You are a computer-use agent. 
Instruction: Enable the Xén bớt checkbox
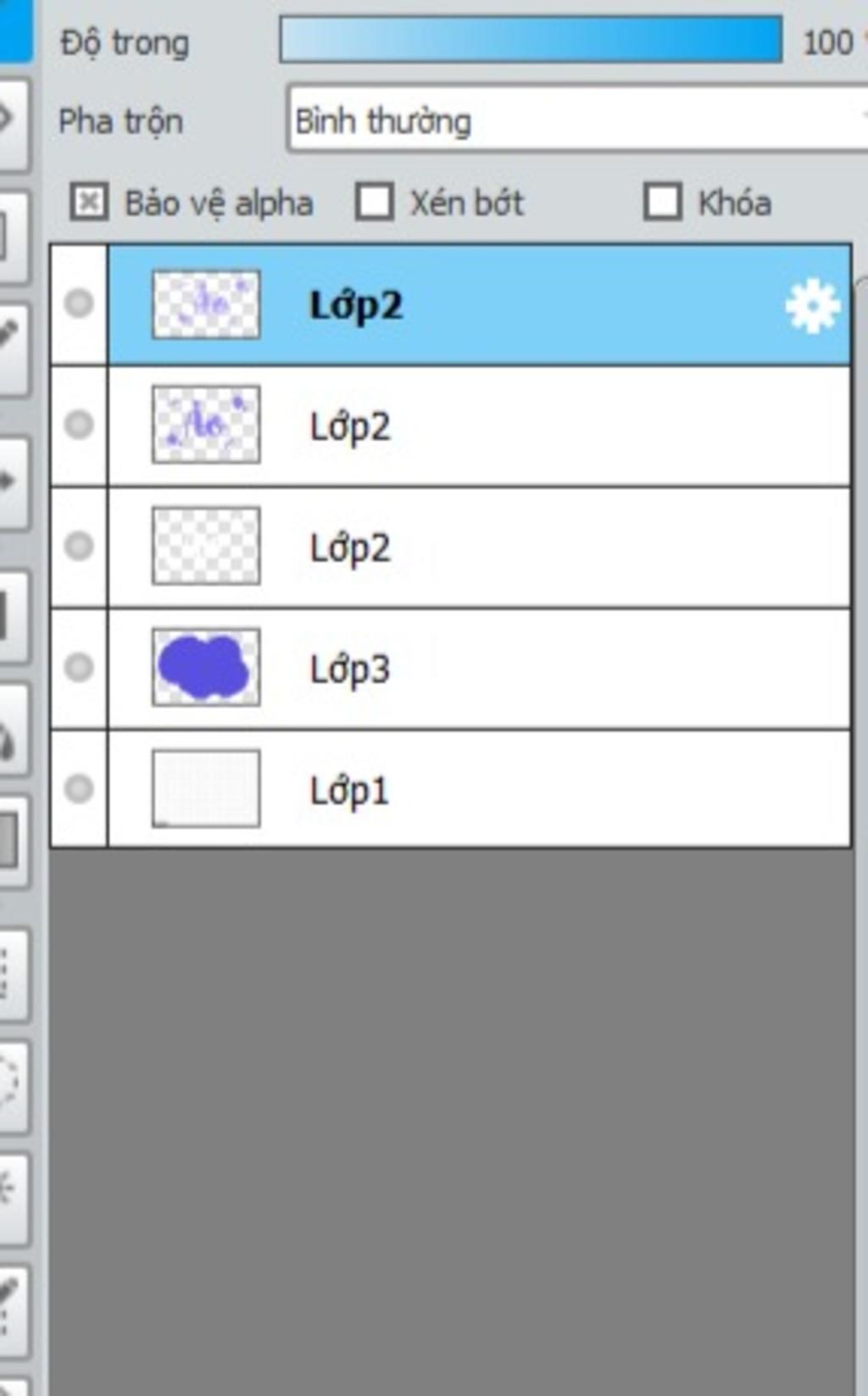coord(375,203)
